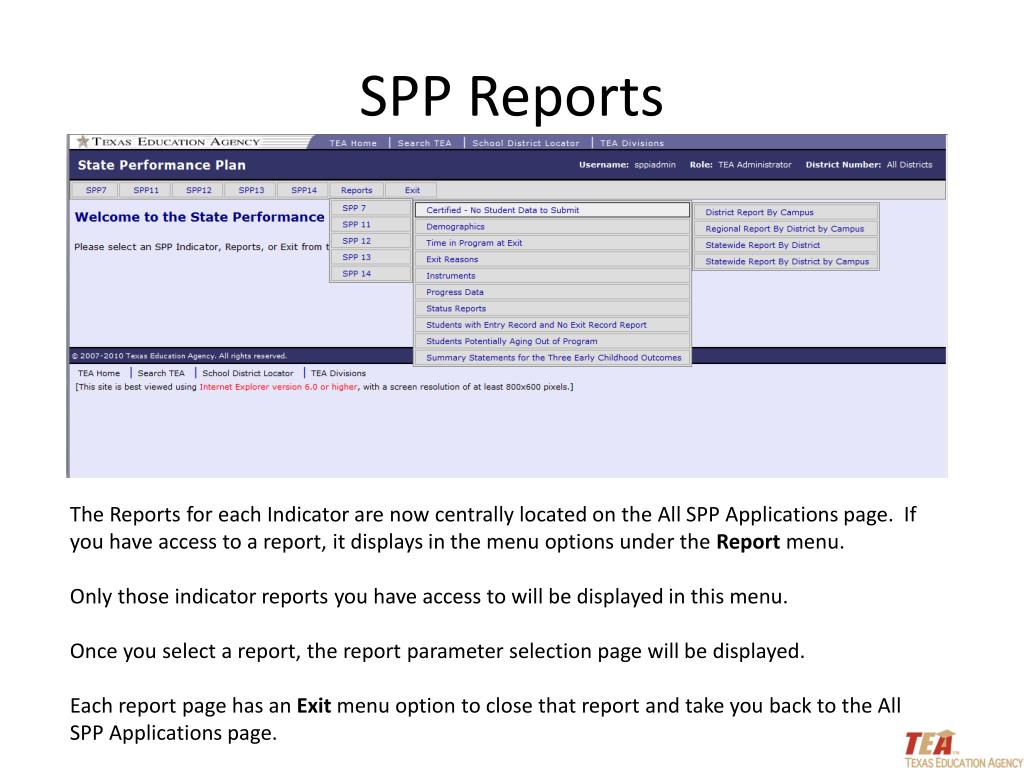Select Time in Program at Exit report
Viewport: 1024px width, 768px height.
[552, 243]
